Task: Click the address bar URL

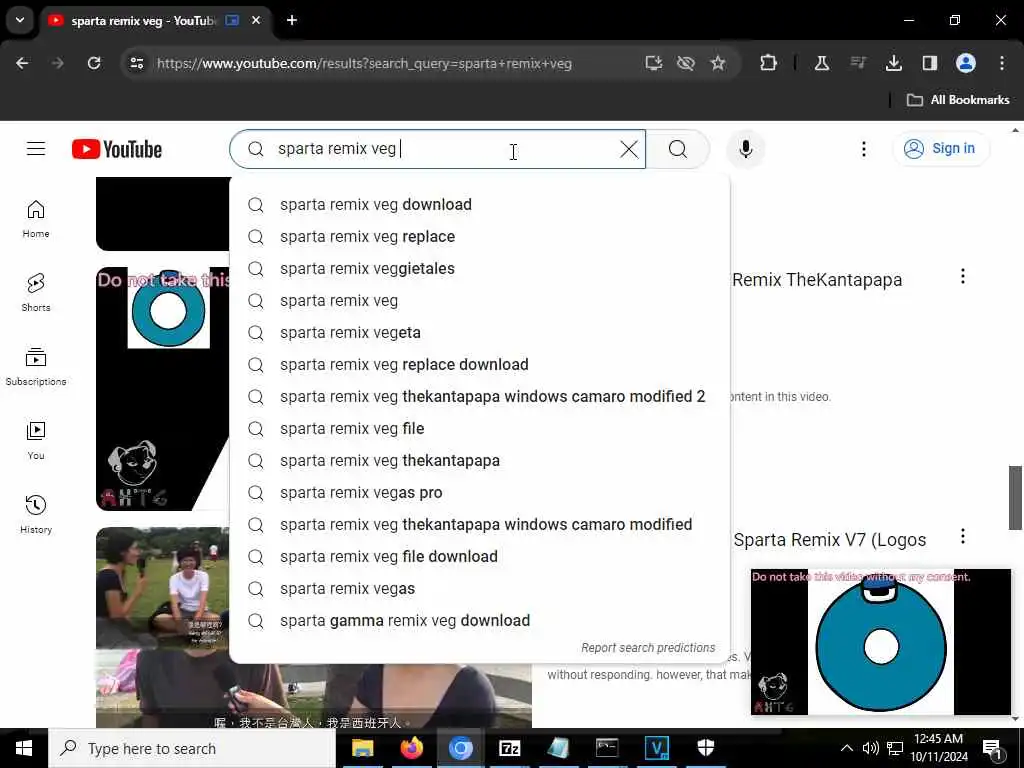Action: [x=364, y=63]
